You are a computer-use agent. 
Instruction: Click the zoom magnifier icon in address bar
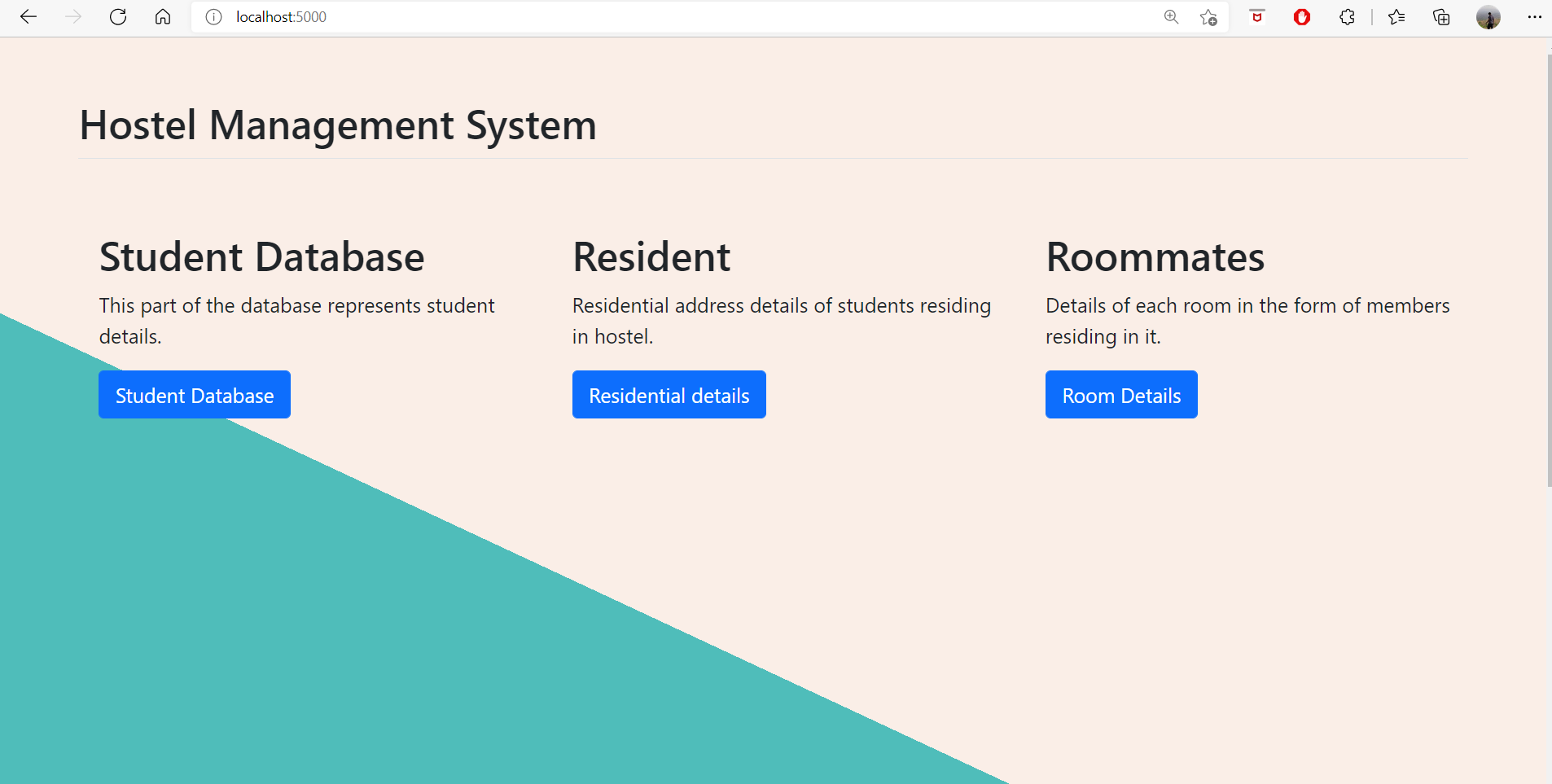point(1171,17)
